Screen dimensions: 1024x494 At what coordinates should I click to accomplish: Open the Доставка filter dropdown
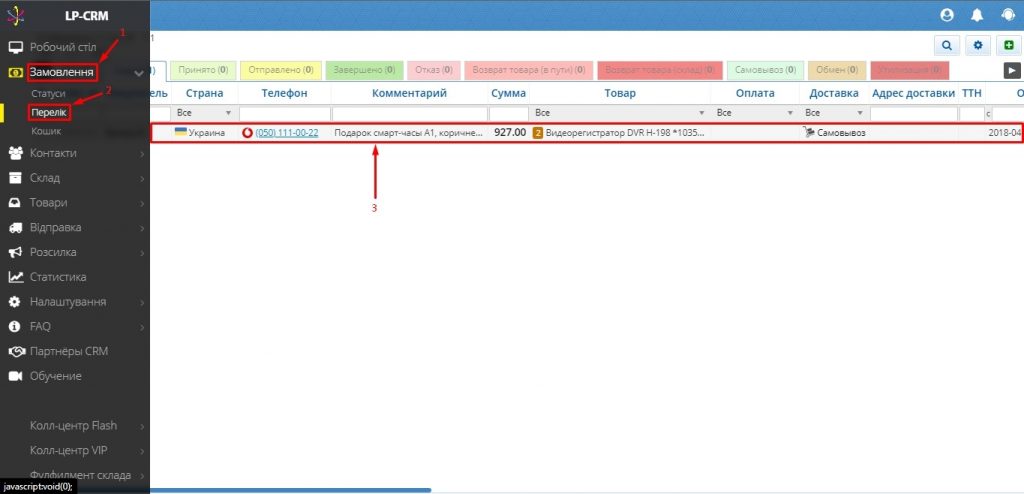tap(835, 113)
